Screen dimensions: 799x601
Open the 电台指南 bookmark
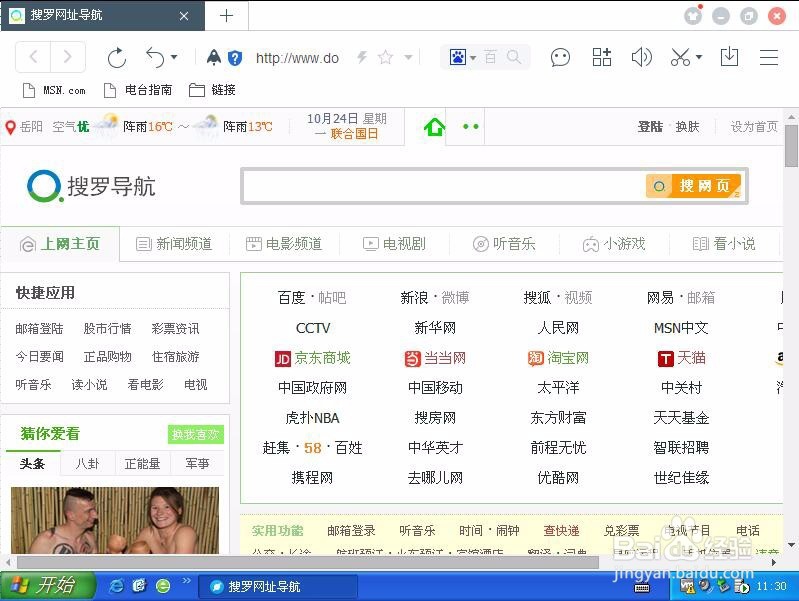point(138,90)
